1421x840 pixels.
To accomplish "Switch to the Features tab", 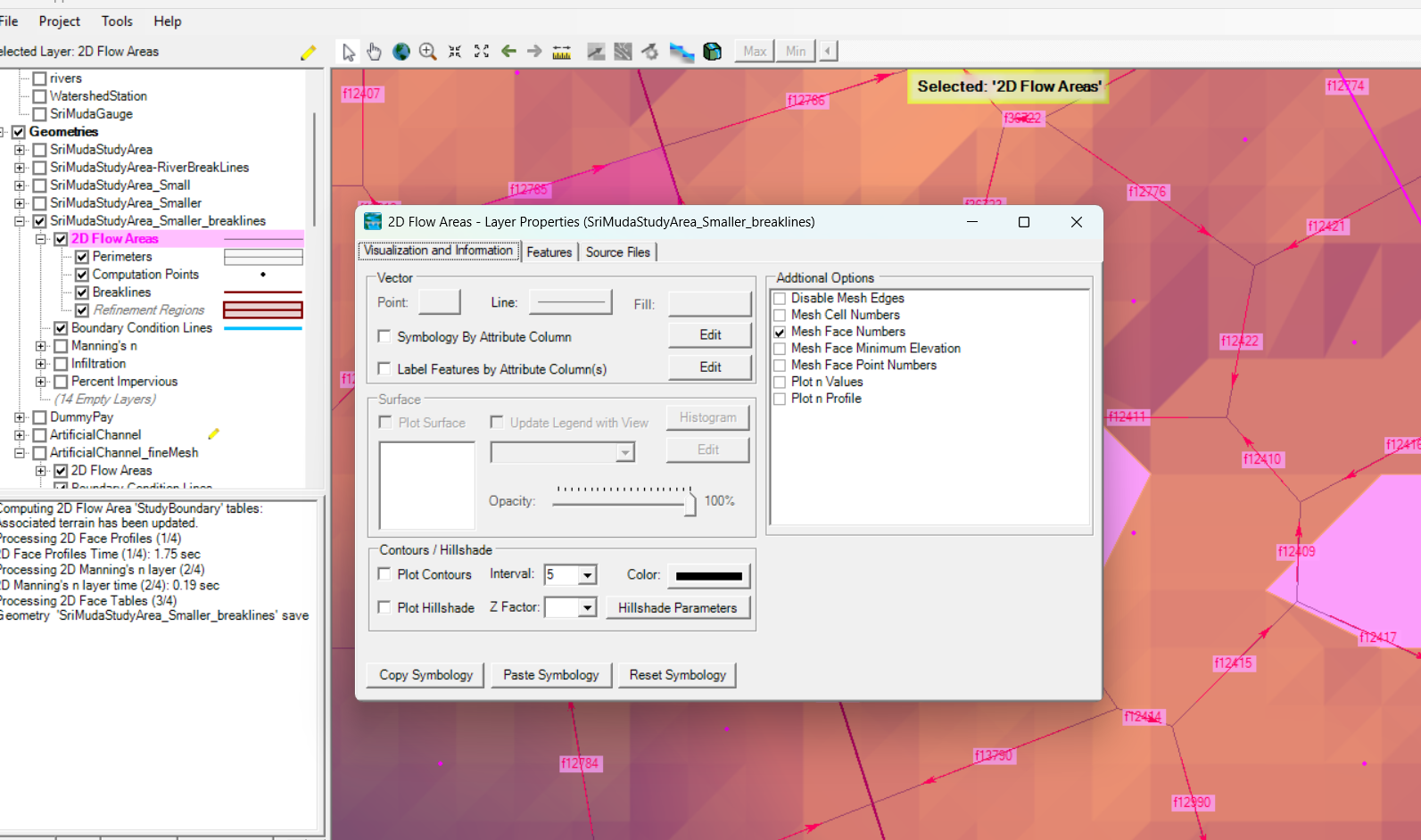I will click(549, 252).
